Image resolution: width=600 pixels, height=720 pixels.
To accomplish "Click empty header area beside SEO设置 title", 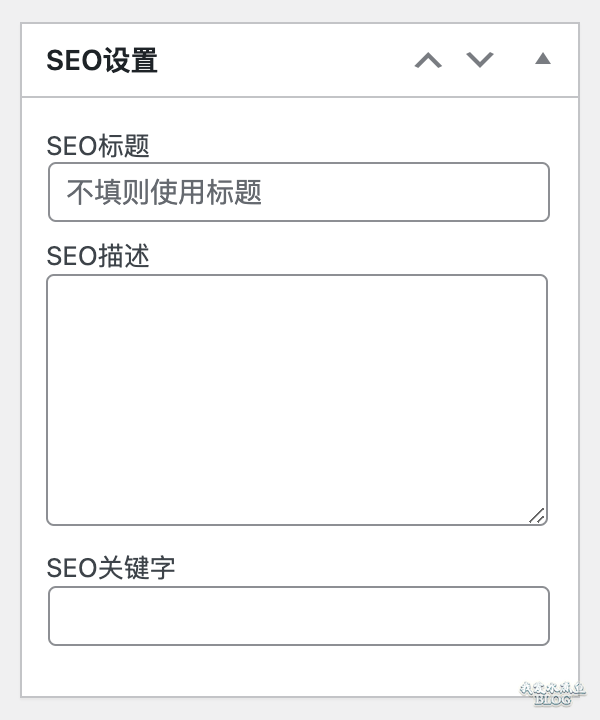I will [285, 60].
